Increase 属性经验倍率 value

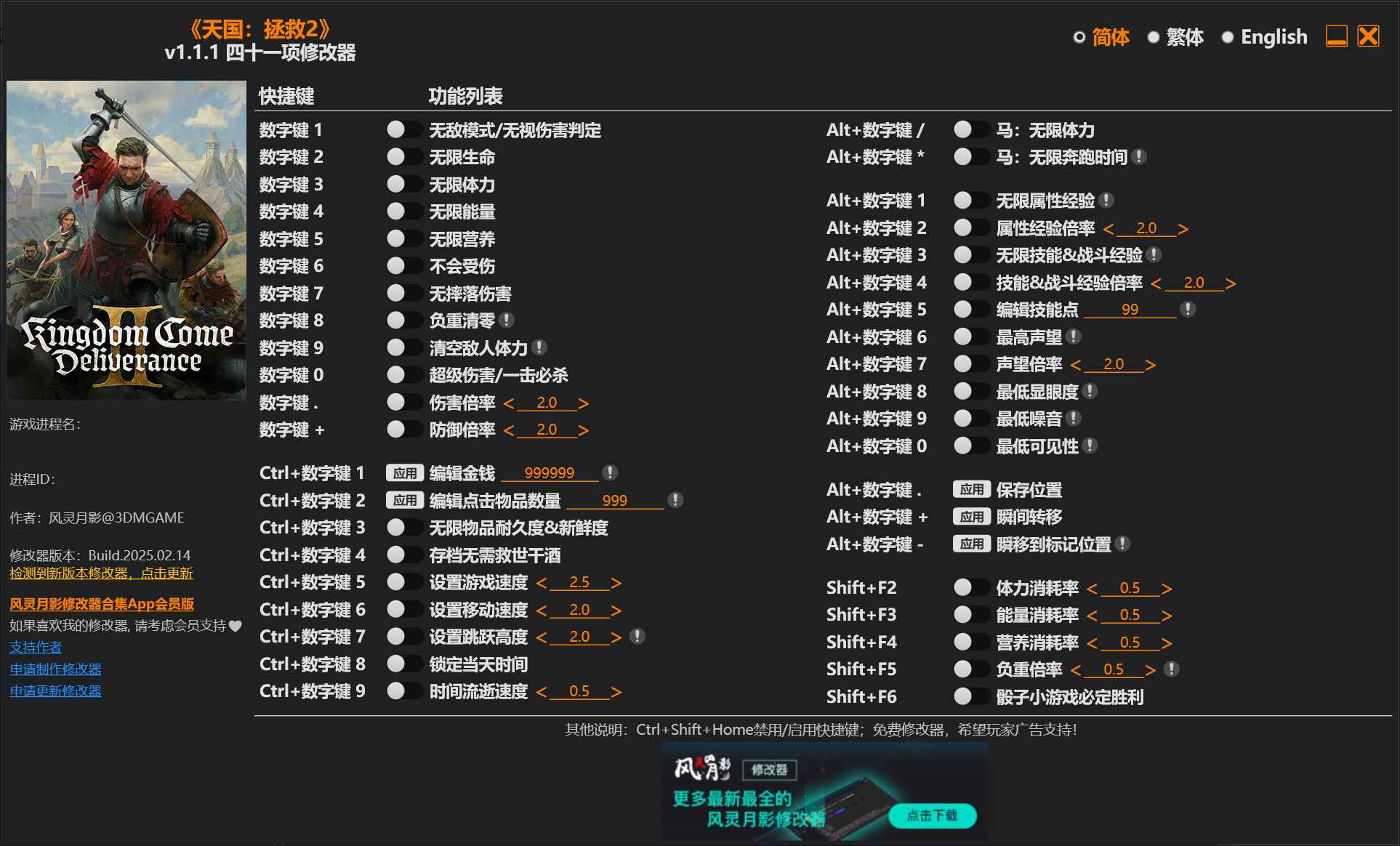[1185, 227]
